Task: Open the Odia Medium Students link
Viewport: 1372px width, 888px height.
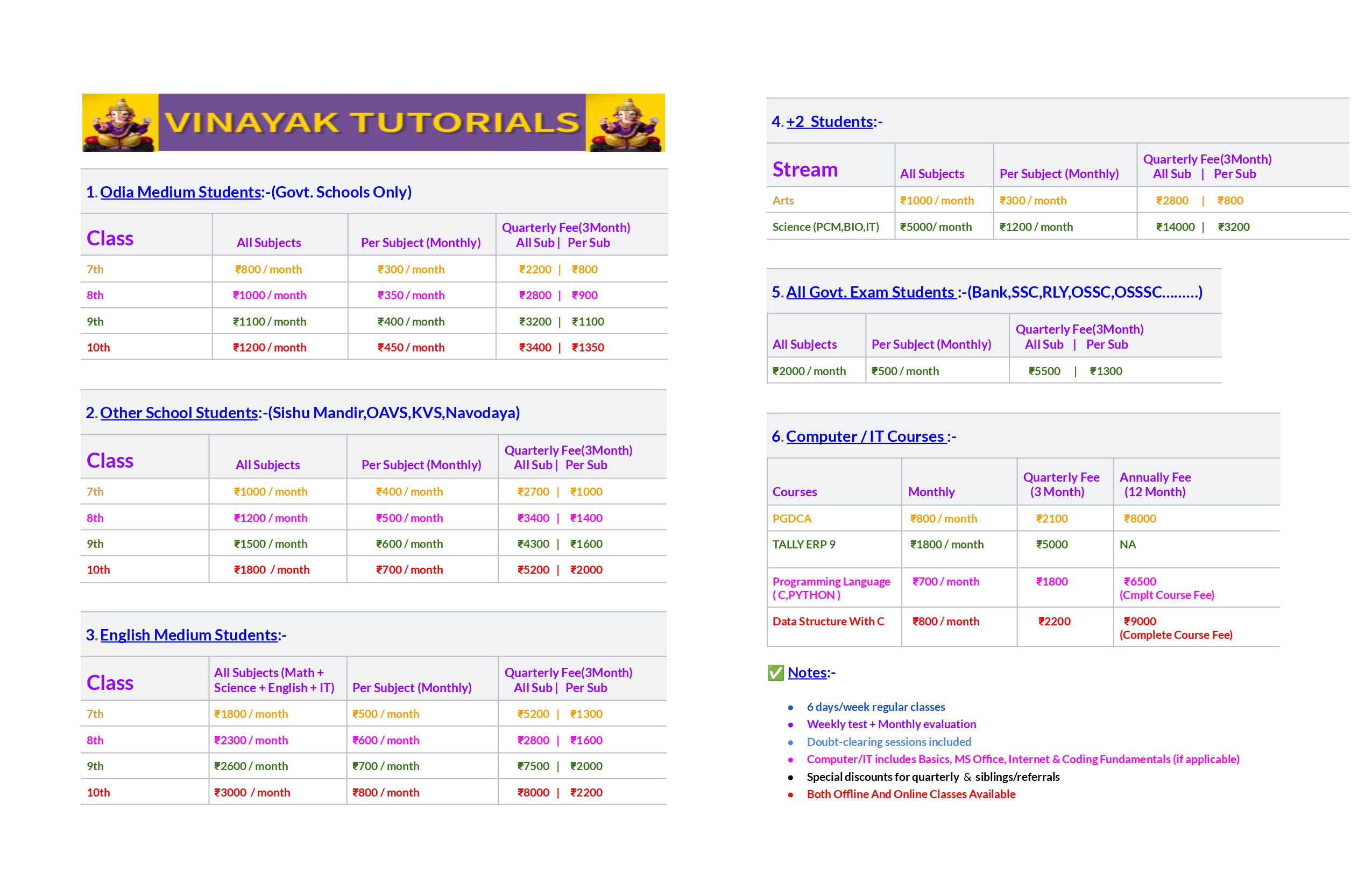Action: 181,192
